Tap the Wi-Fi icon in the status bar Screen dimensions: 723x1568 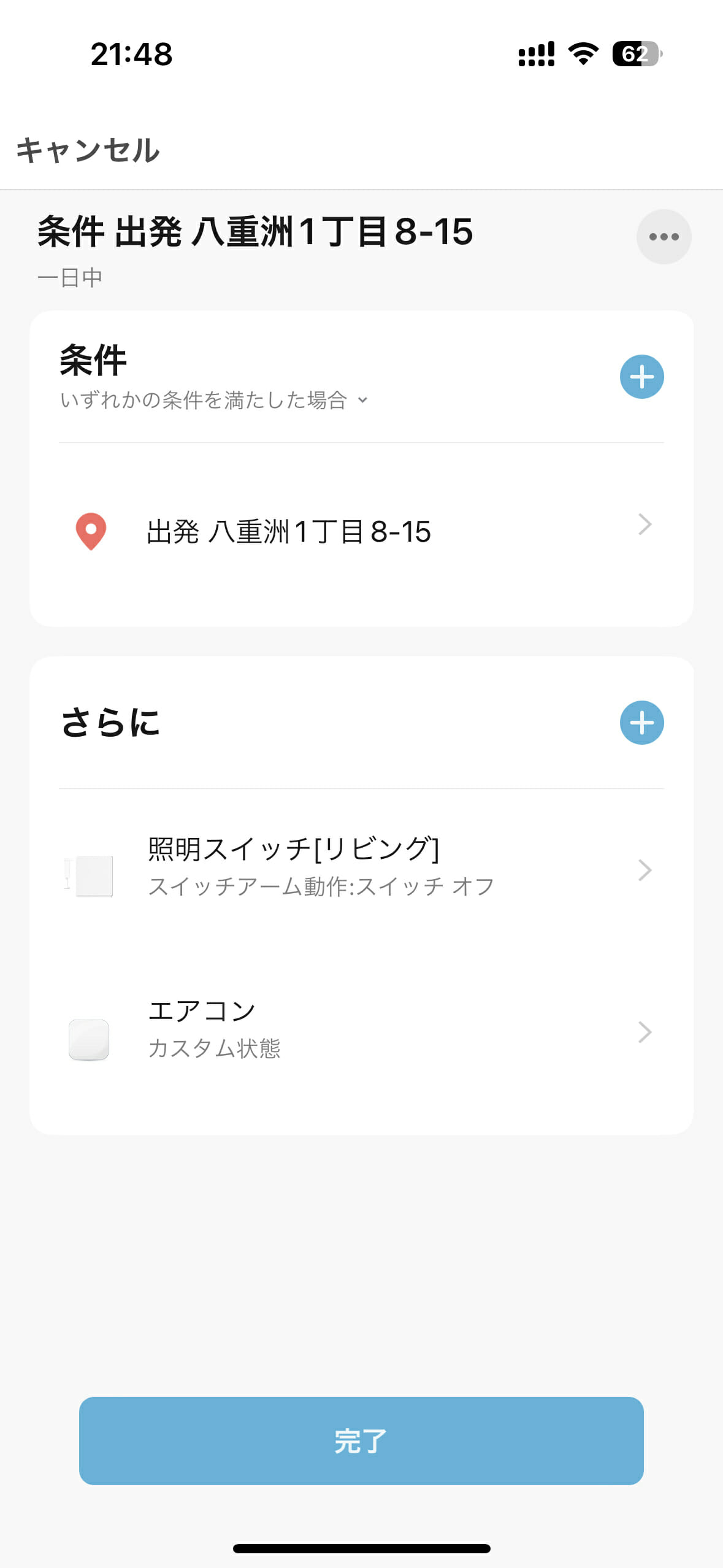(583, 54)
